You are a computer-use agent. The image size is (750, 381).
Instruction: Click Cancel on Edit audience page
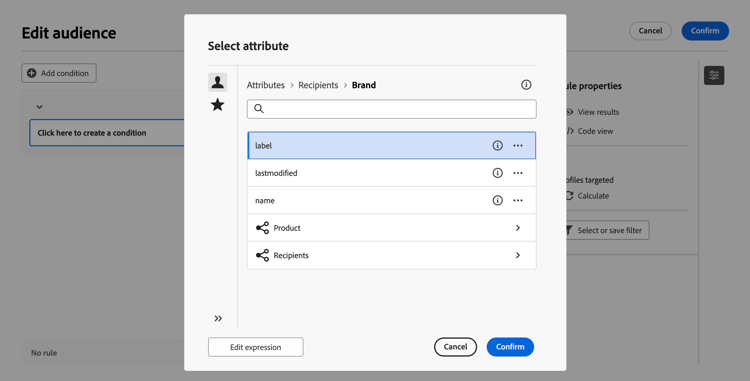651,31
